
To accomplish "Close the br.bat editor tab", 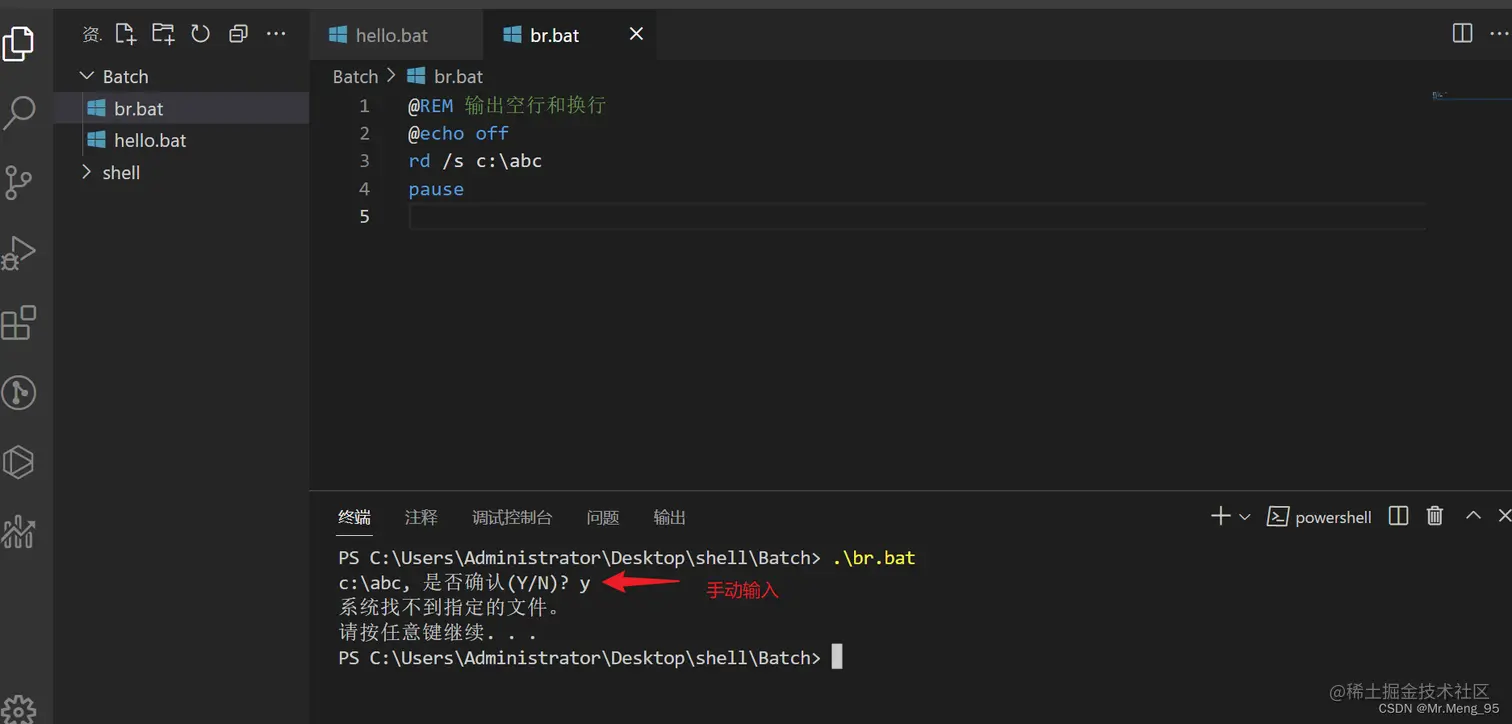I will pyautogui.click(x=636, y=34).
